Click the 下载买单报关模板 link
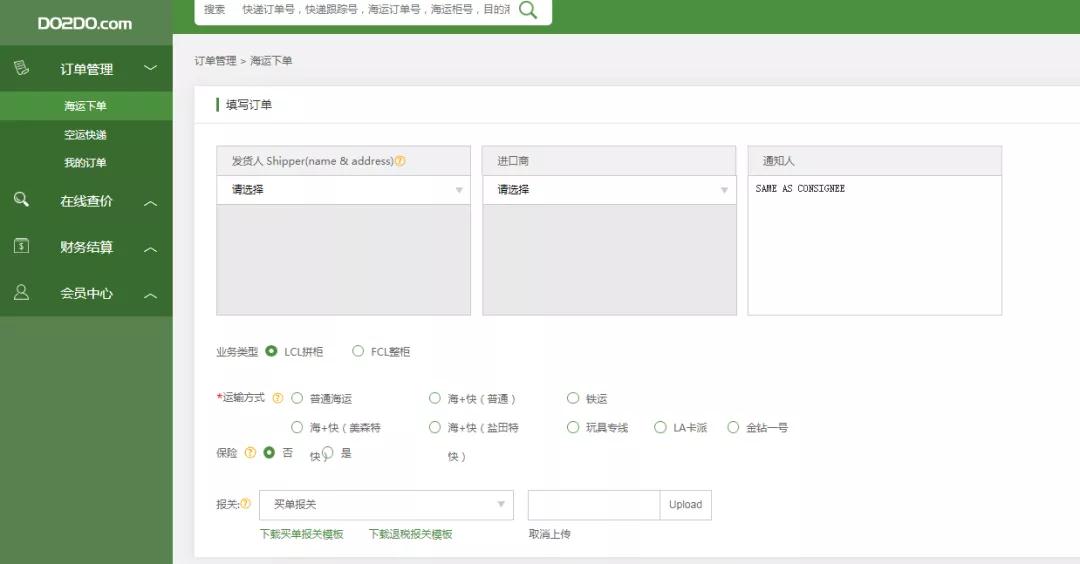 [x=301, y=534]
